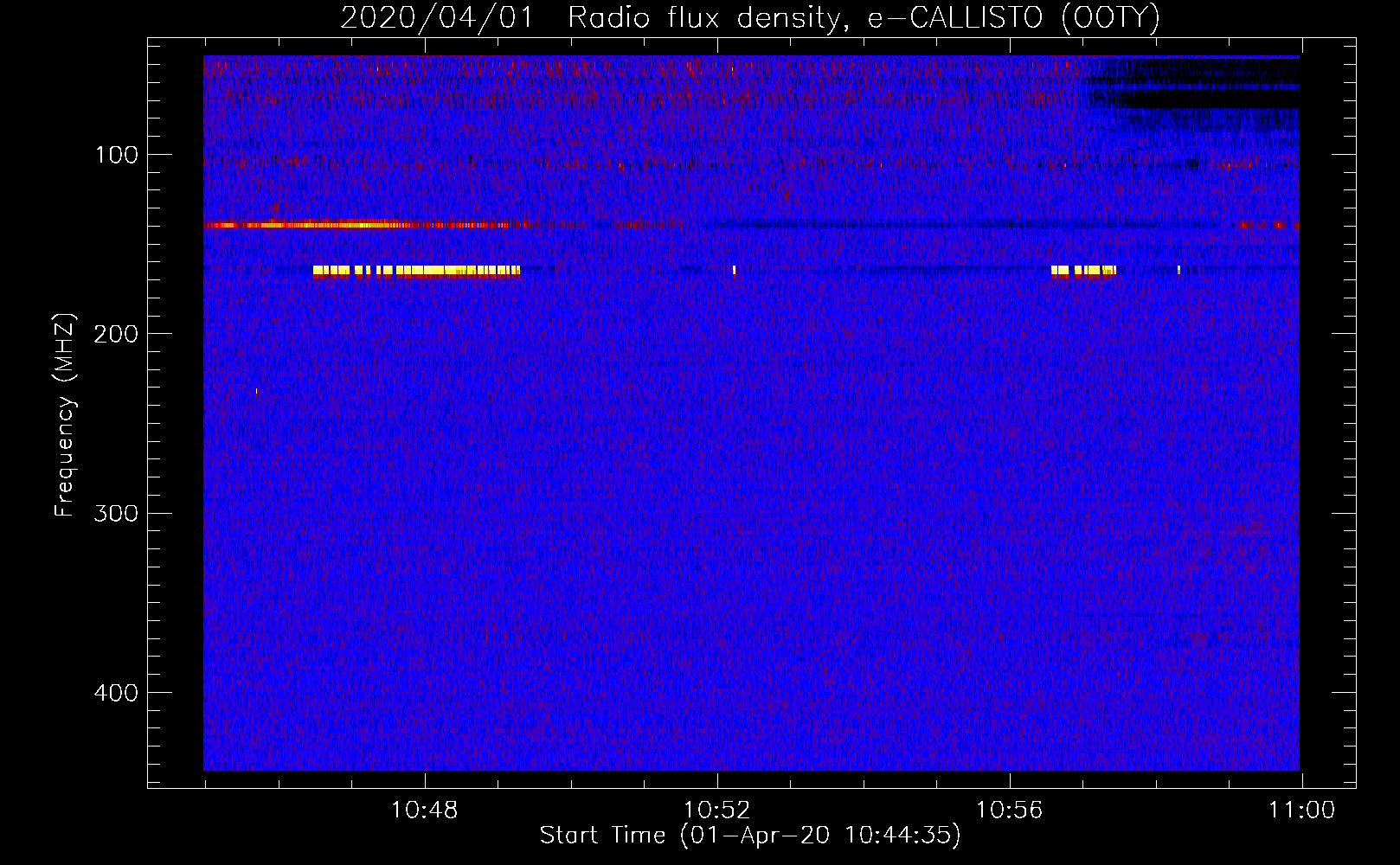Viewport: 1400px width, 865px height.
Task: Click the plot title '2020/04/01 Radio flux density, e-CALLISTO (OOTY)'
Action: tap(750, 17)
